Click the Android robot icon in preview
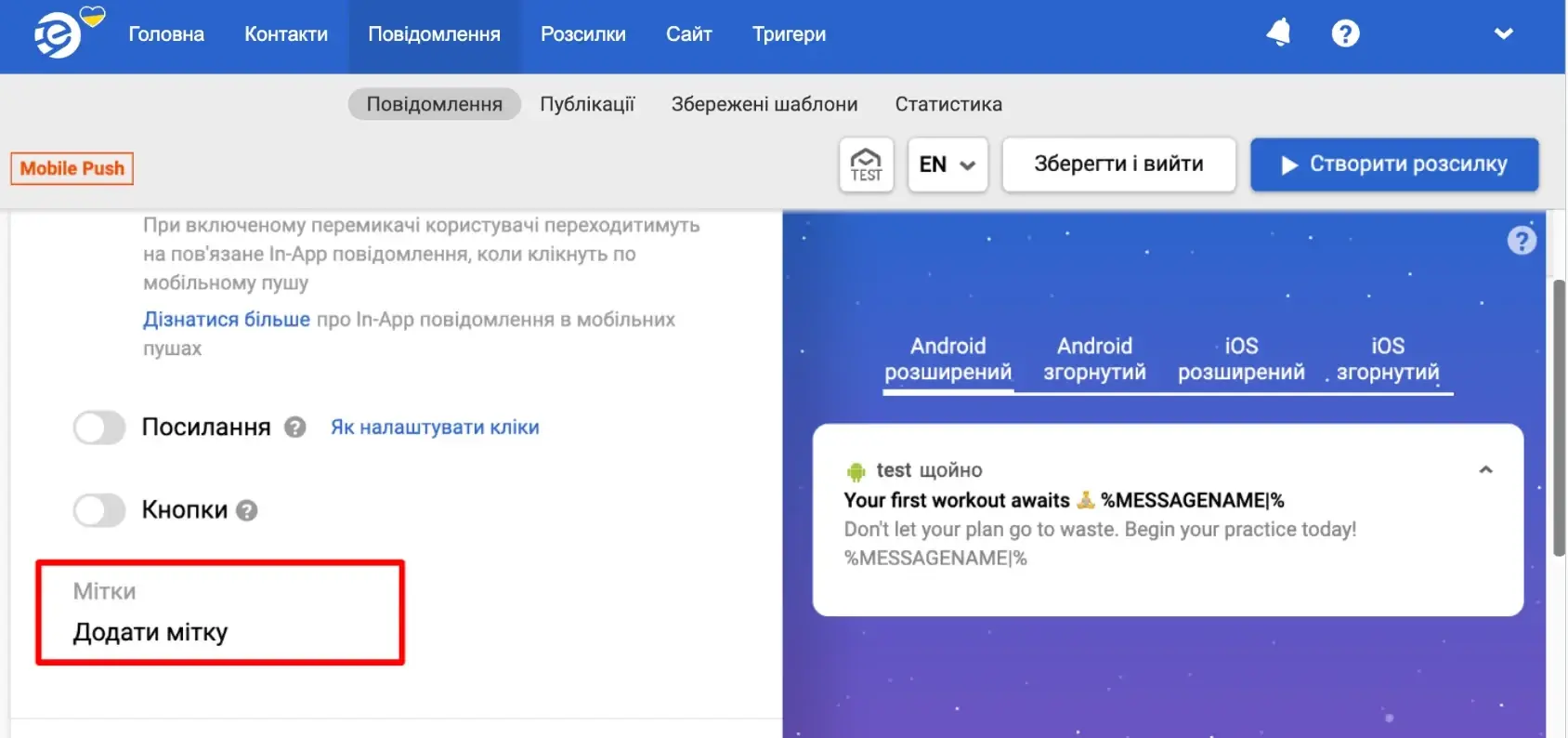 coord(856,472)
